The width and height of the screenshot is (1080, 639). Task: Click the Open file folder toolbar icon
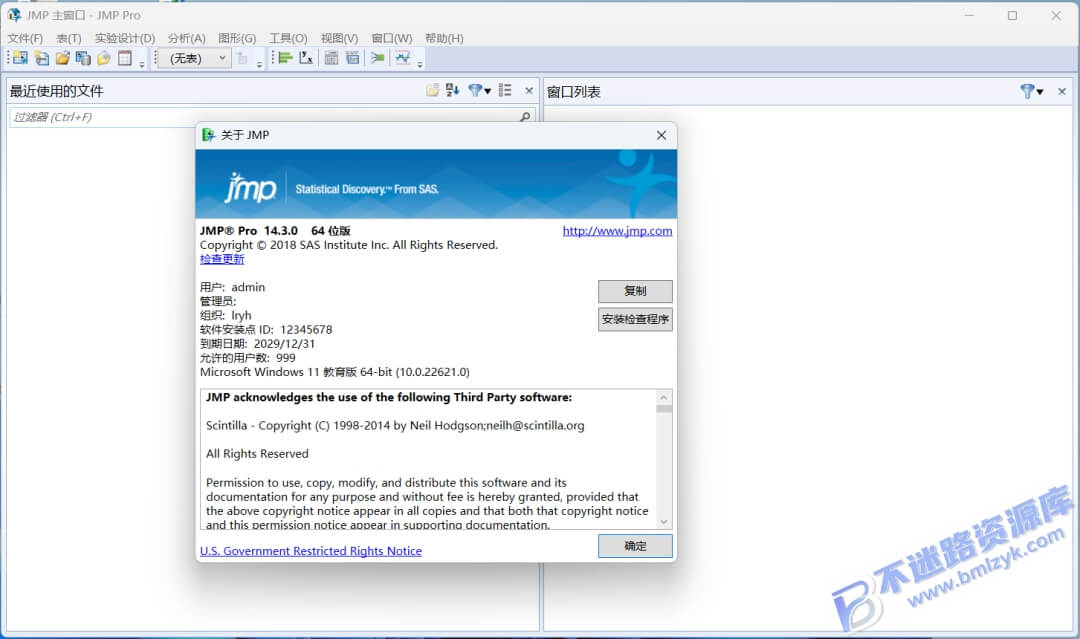(63, 58)
